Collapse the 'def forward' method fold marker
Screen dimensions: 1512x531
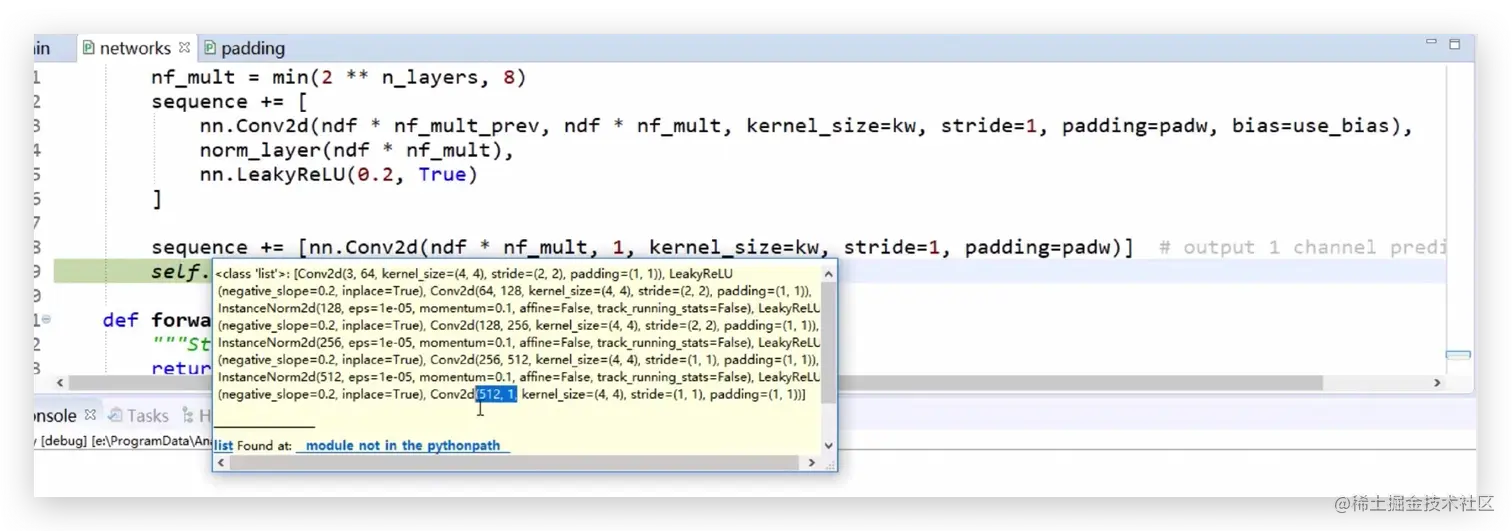[x=46, y=320]
